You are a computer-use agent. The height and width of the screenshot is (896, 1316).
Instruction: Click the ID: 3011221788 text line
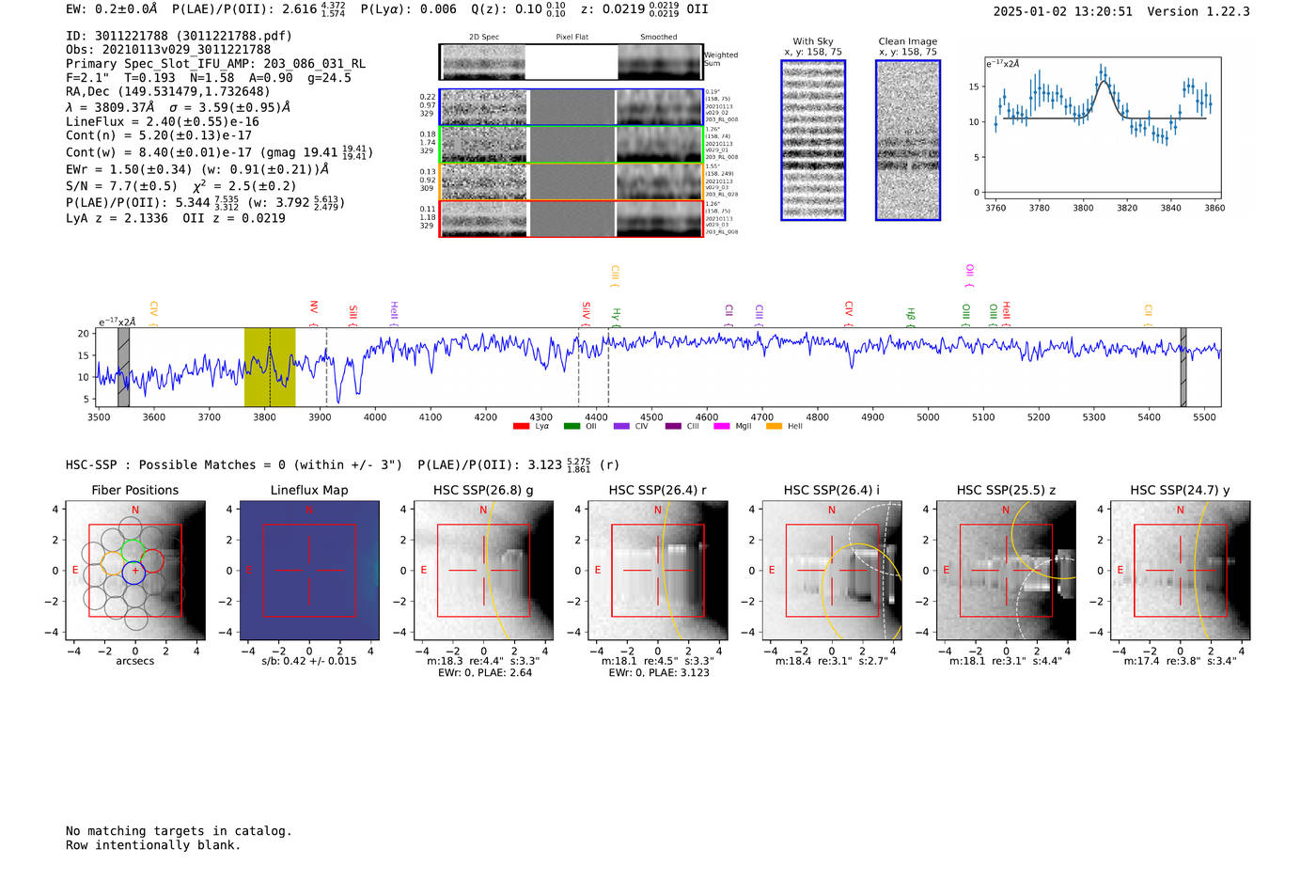point(179,36)
